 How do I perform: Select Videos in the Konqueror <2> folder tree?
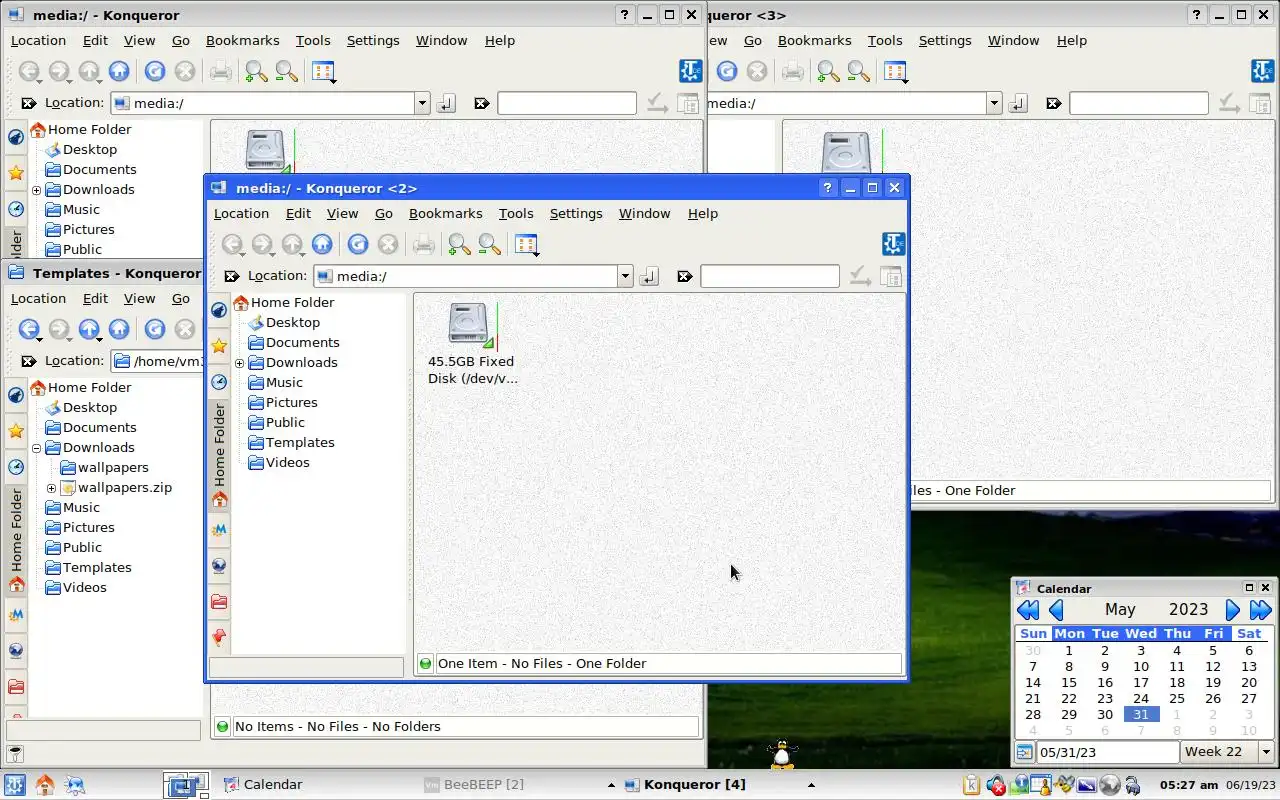pos(287,463)
